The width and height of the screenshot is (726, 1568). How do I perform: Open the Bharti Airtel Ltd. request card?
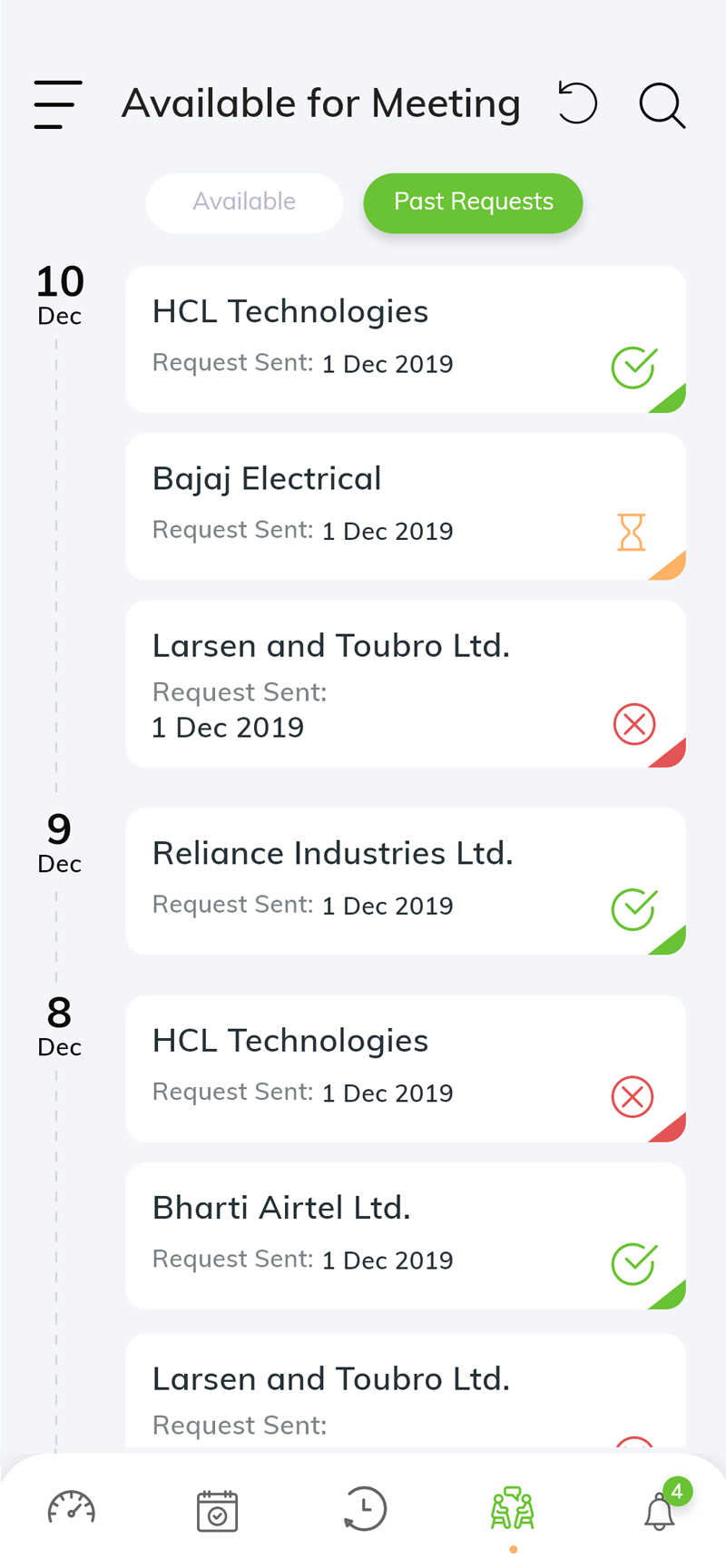click(x=406, y=1236)
